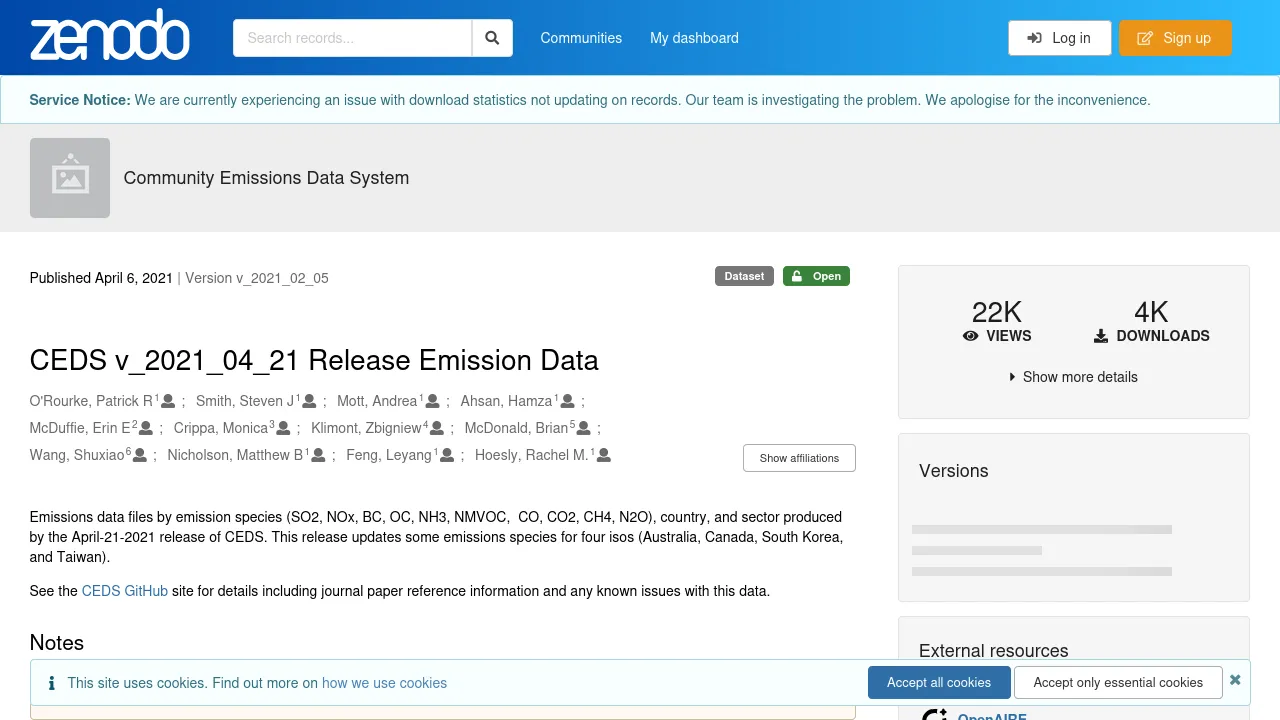Click person icon beside Hoesly, Rachel M.
Screen dimensions: 1280x720
click(603, 455)
